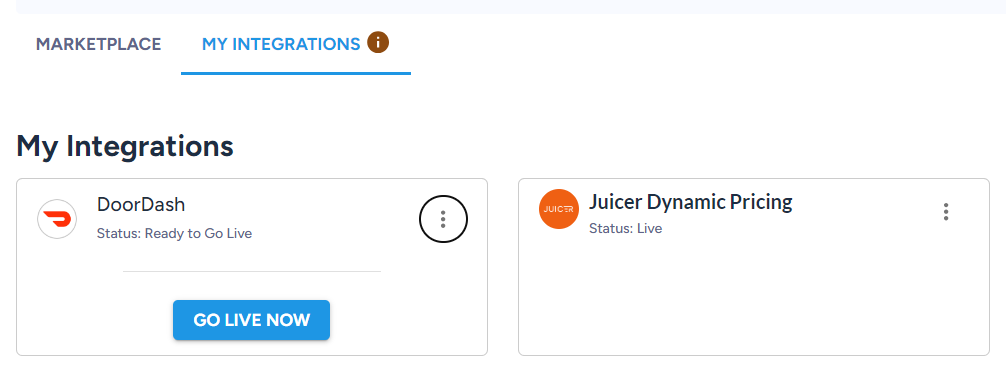Screen dimensions: 1006x378
Task: Click the empty area of the Juicer card
Action: coord(754,295)
